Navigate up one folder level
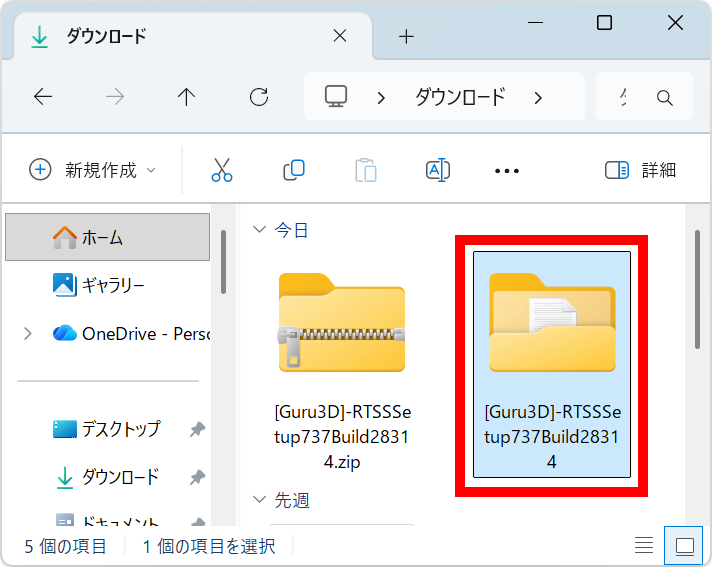Image resolution: width=712 pixels, height=567 pixels. [x=186, y=97]
